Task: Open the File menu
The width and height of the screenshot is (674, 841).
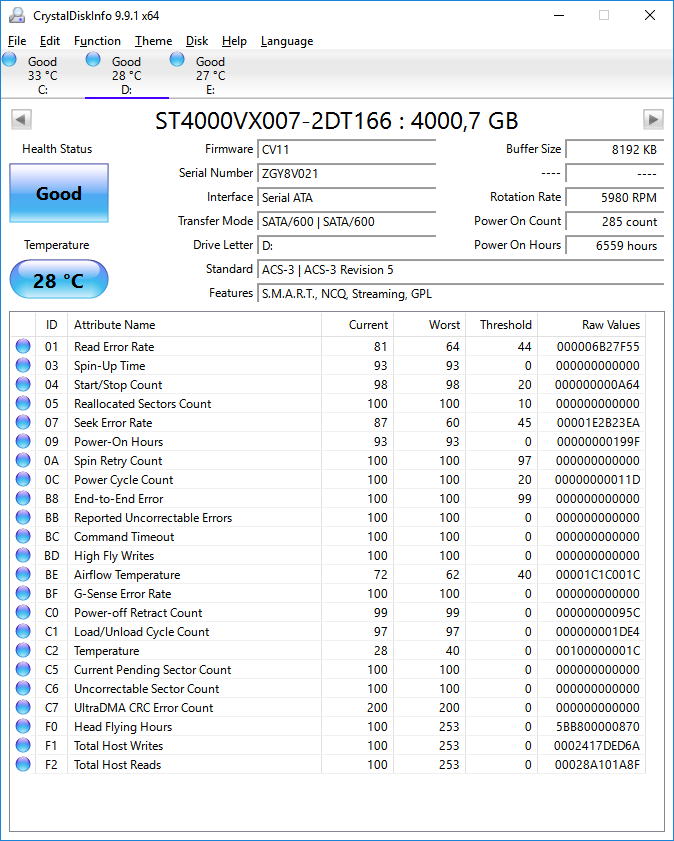Action: click(17, 41)
